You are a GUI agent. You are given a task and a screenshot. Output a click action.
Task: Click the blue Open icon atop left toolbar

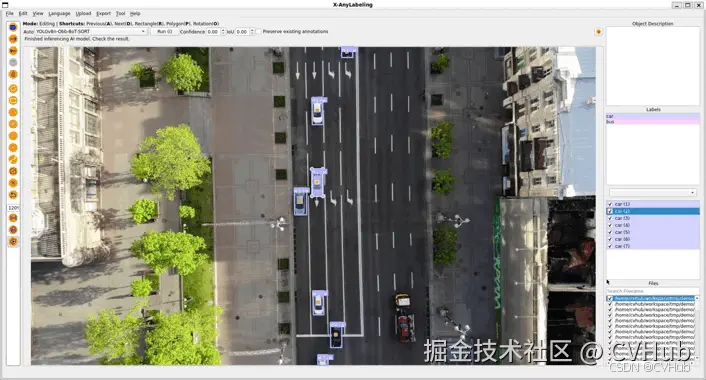(13, 27)
